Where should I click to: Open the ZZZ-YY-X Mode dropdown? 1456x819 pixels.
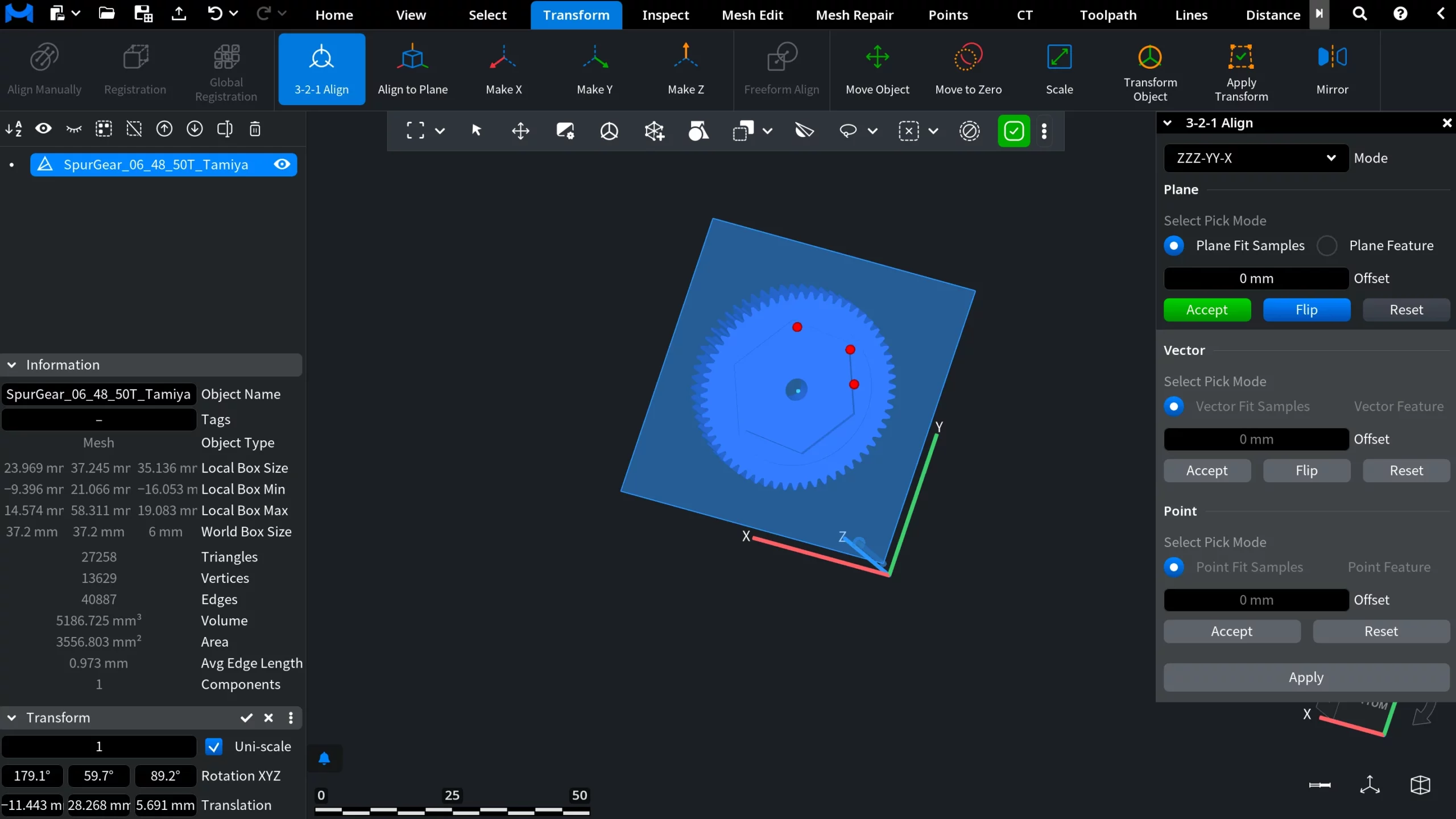[x=1256, y=158]
